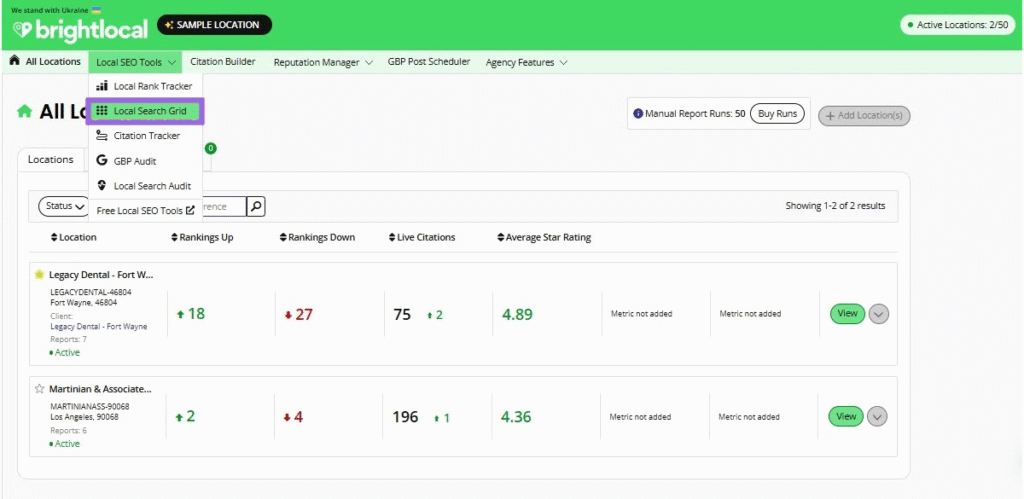Expand the Reputation Manager menu
The width and height of the screenshot is (1024, 499).
323,63
